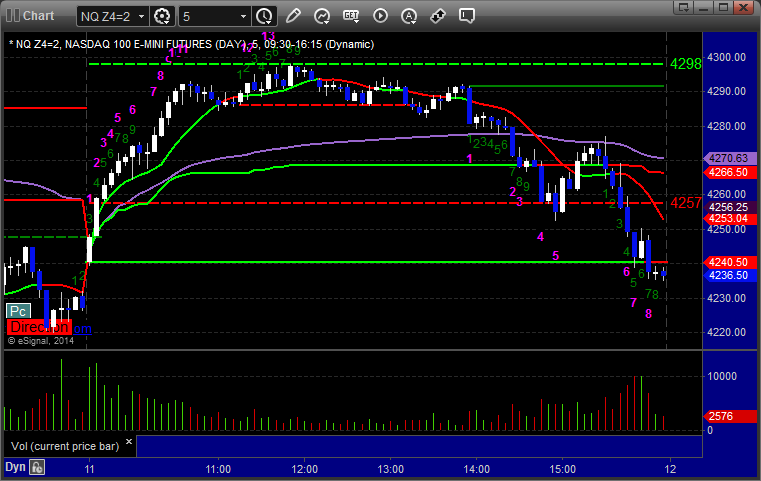The image size is (761, 481).
Task: Click the red 4266.50 price marker
Action: click(729, 172)
